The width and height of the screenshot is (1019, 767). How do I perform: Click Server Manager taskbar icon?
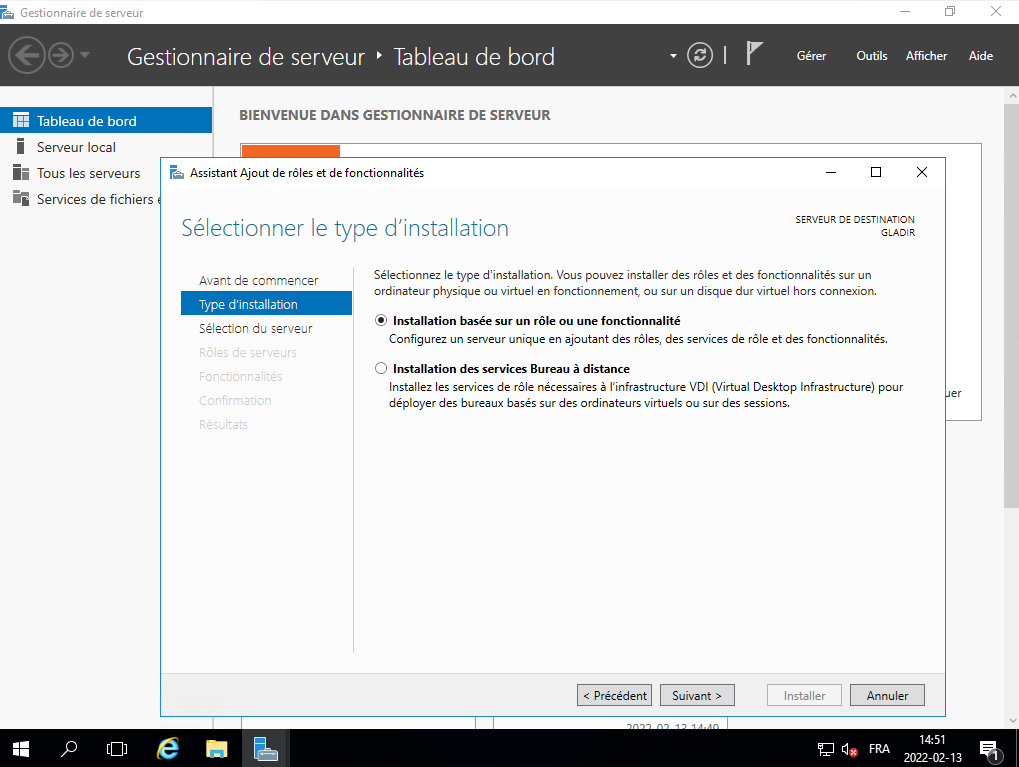coord(265,749)
